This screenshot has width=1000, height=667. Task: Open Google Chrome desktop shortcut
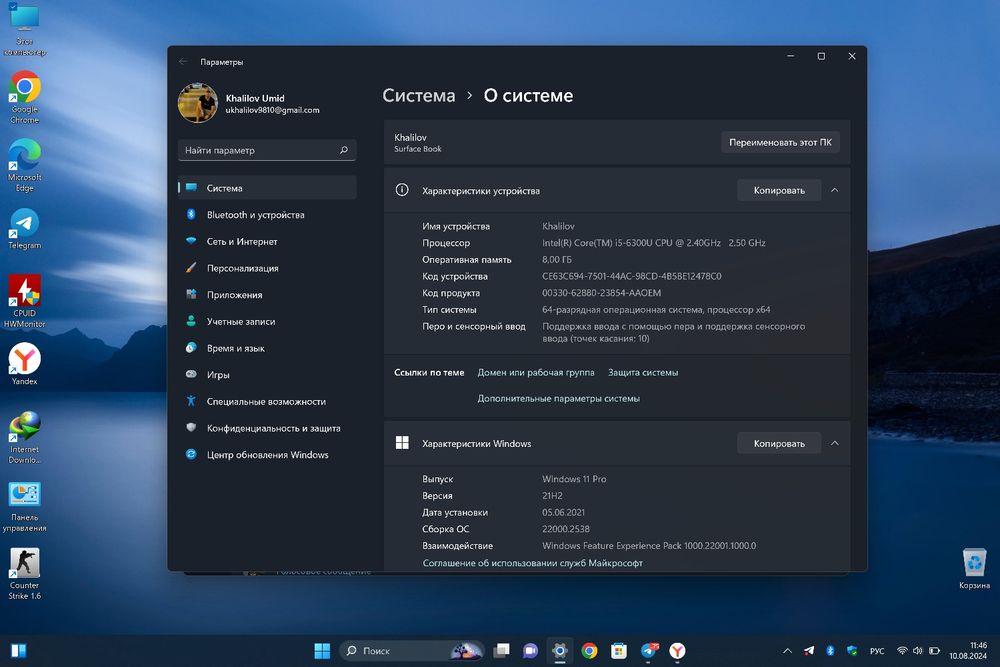pos(24,98)
